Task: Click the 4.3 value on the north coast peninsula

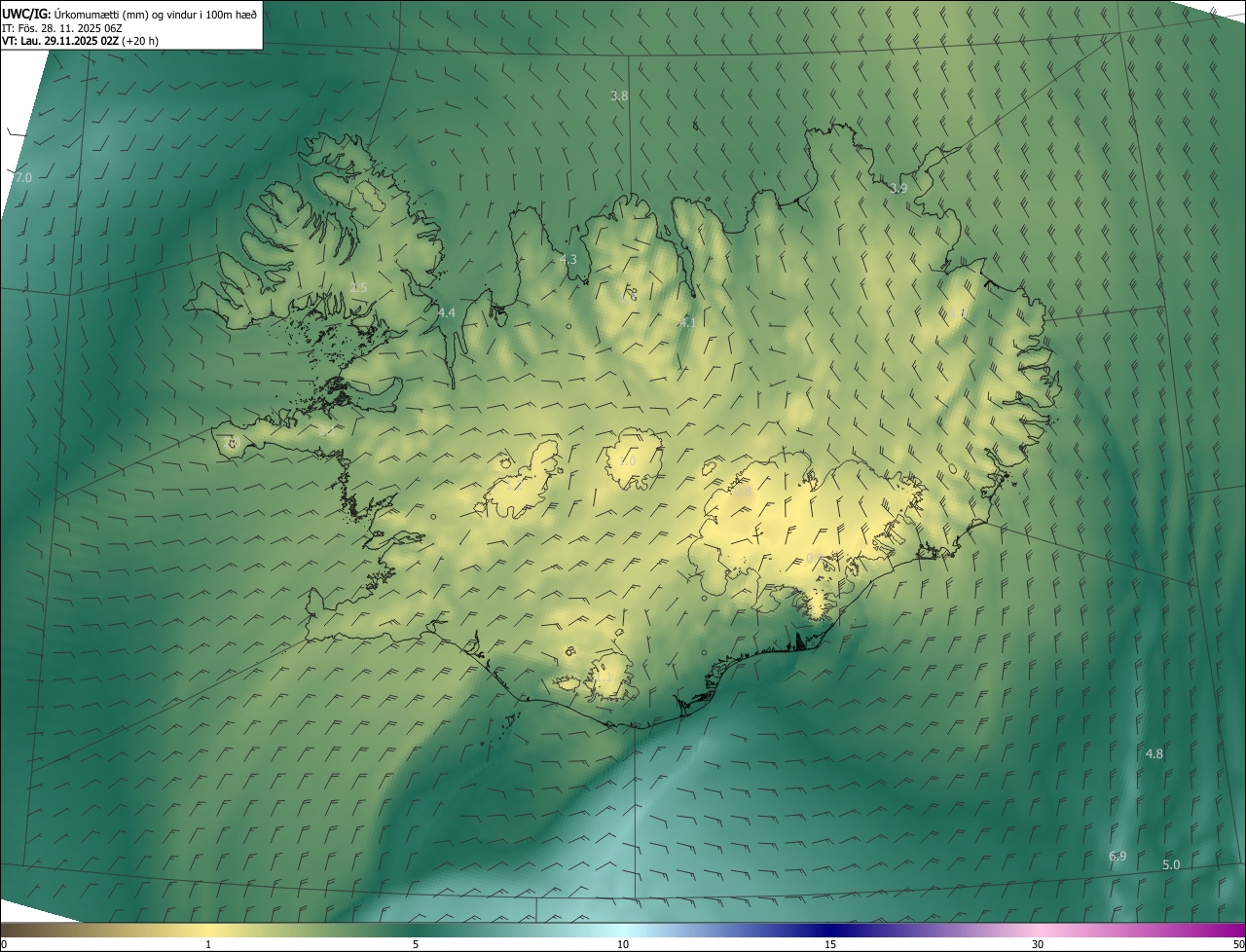Action: 568,259
